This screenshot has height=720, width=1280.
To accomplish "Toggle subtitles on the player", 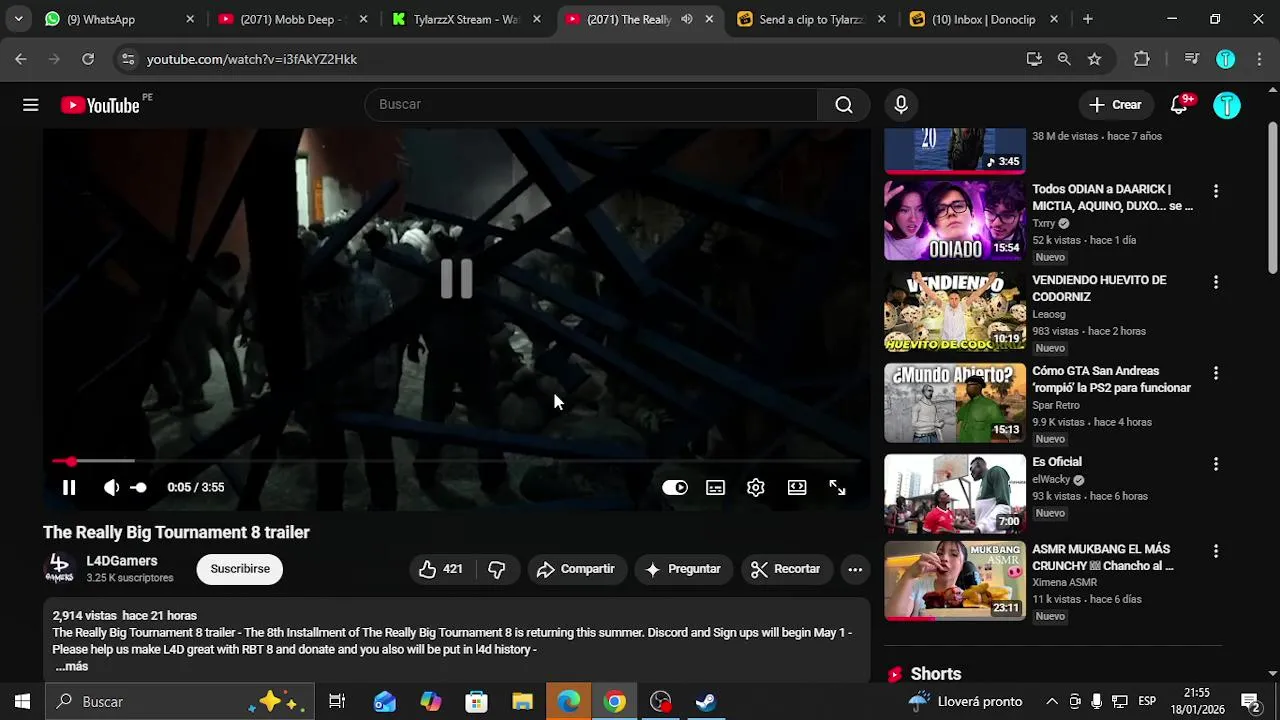I will pos(715,488).
